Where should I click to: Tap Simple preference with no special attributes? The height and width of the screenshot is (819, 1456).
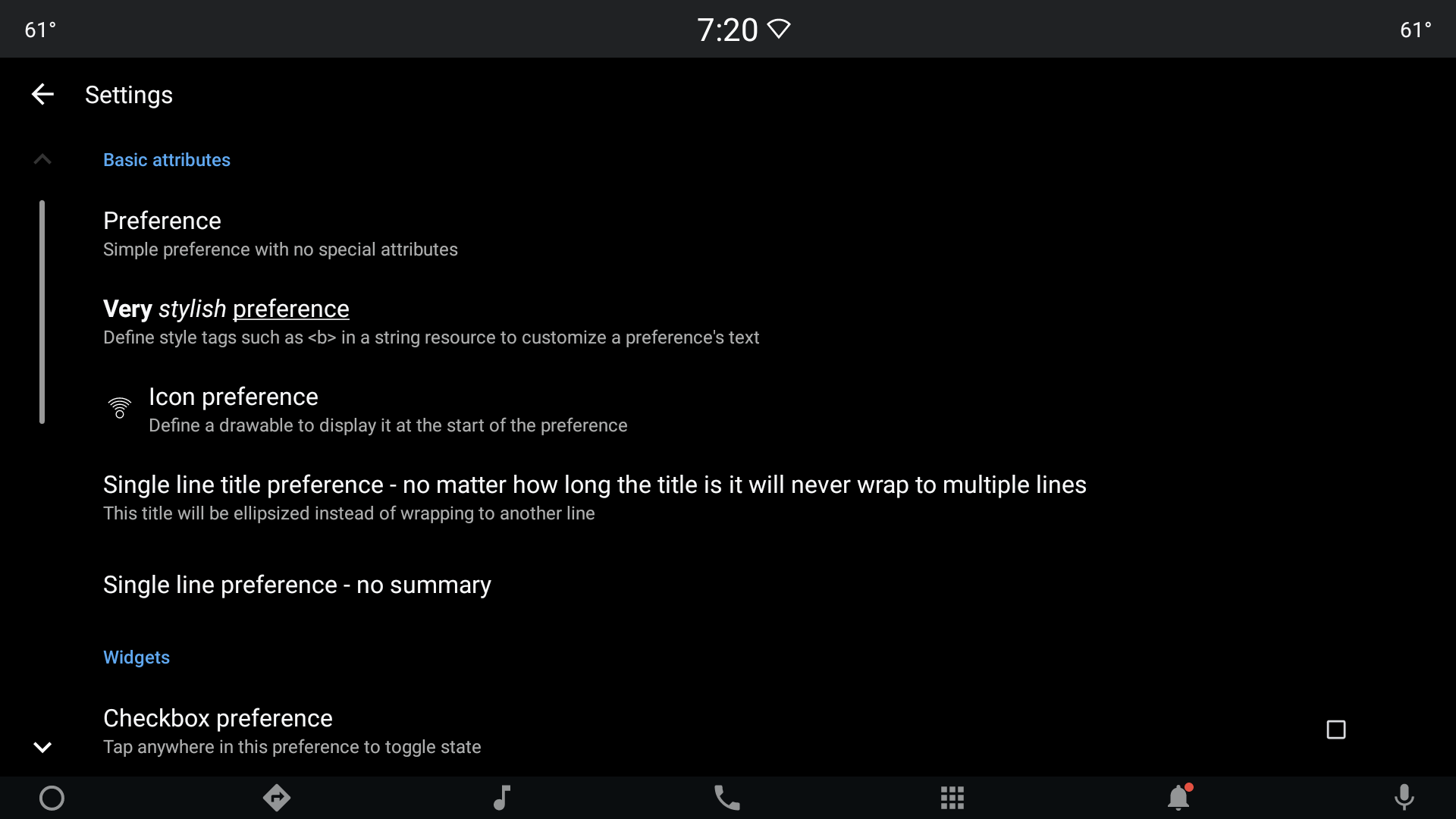(x=280, y=249)
